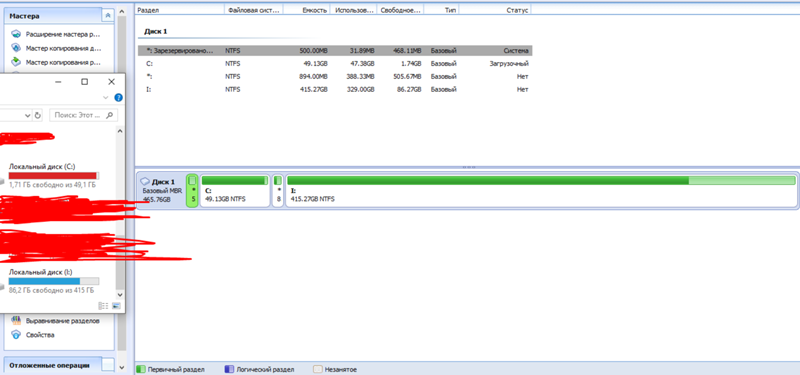
Task: Expand the Explorer ribbon chevron
Action: click(106, 97)
